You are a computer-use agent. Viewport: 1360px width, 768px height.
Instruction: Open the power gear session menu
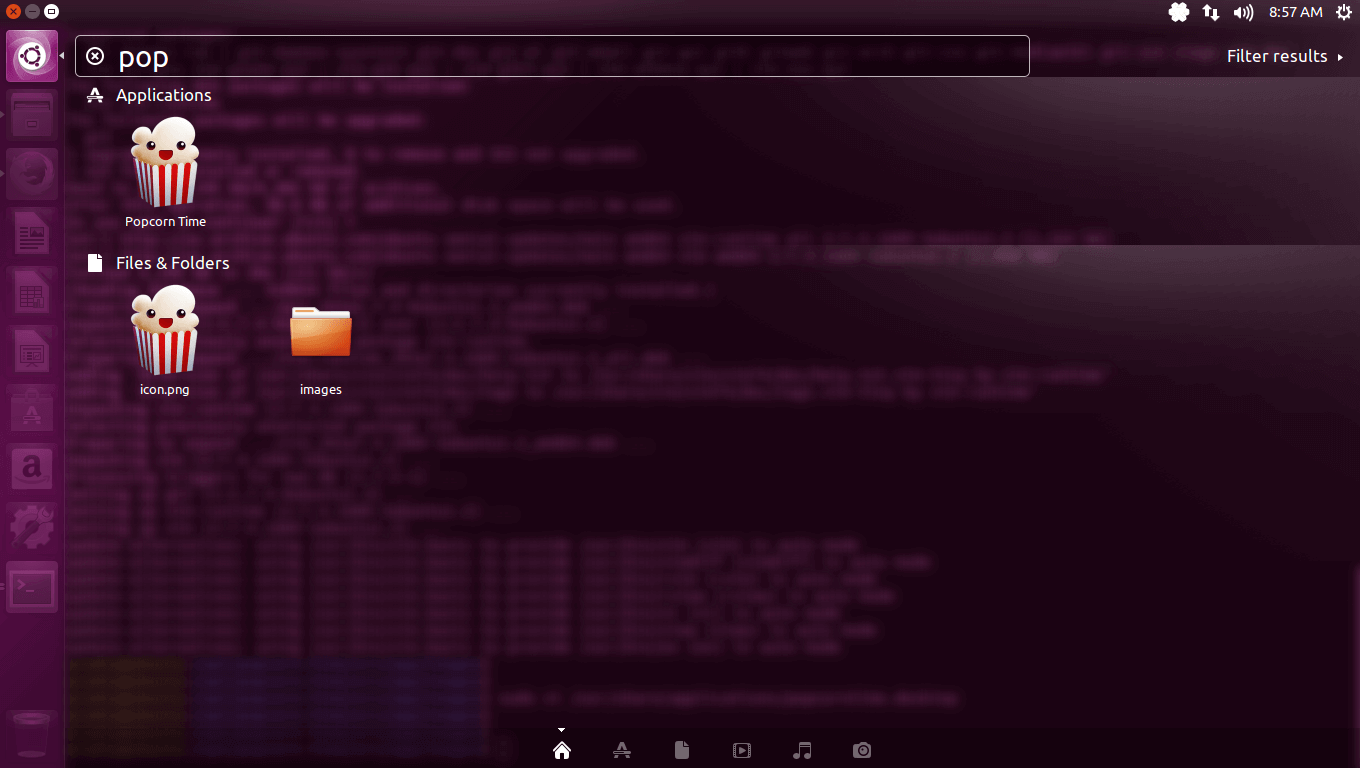[1343, 12]
